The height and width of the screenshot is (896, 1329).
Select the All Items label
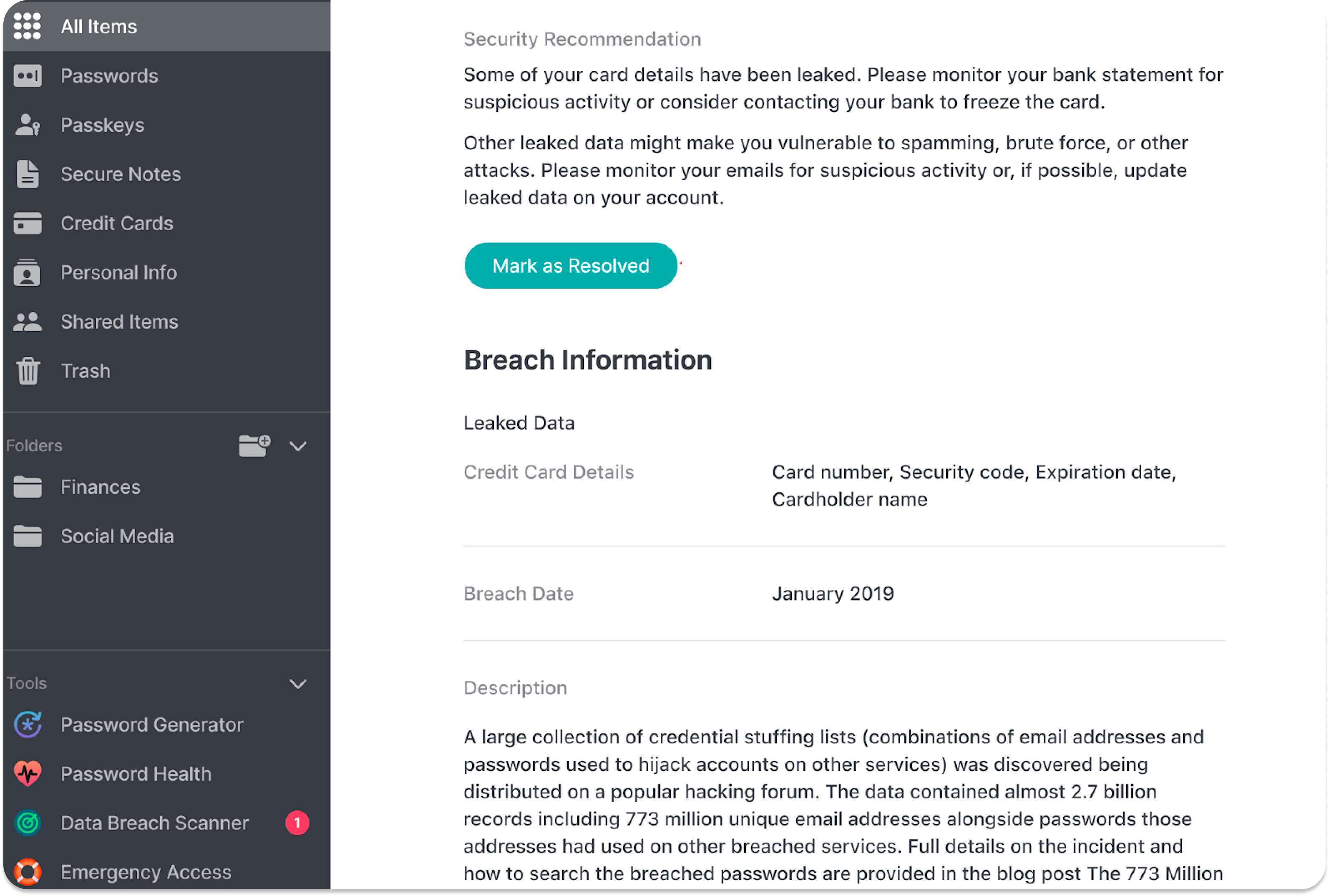click(x=99, y=26)
